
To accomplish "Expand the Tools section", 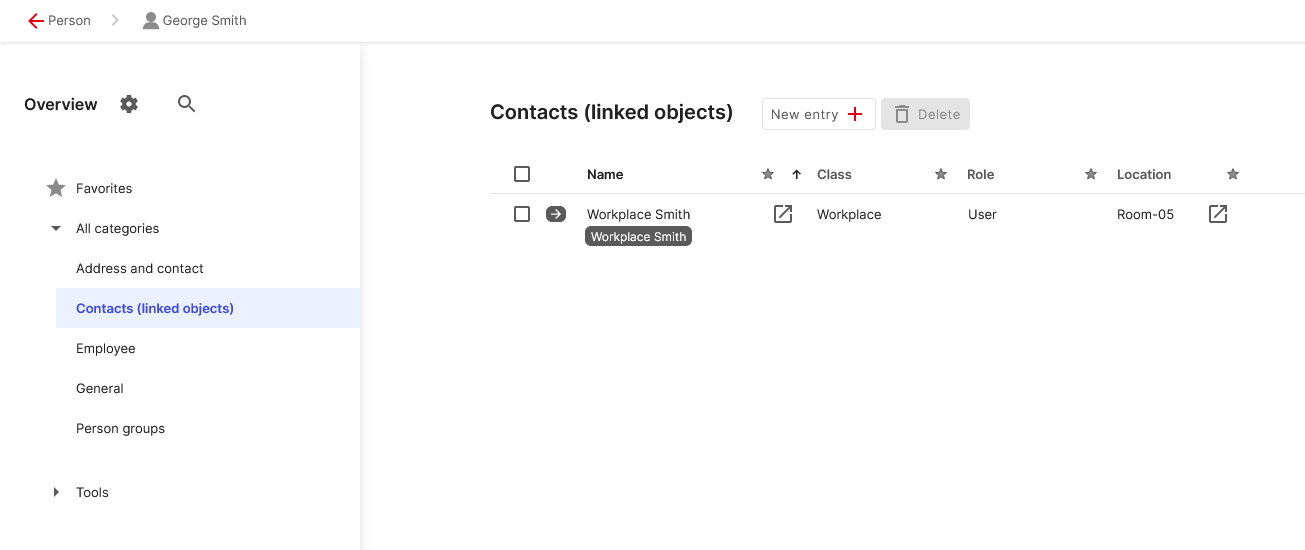I will pos(56,492).
